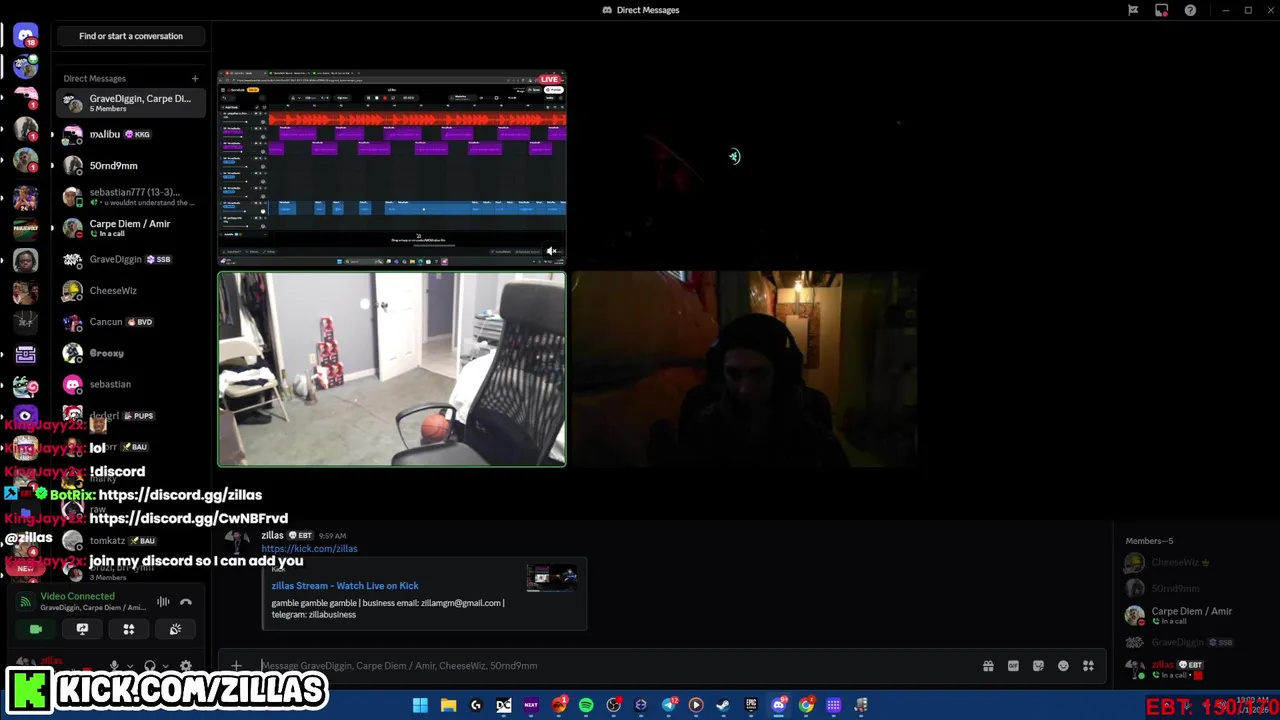Open Discord home direct messages icon
Screen dimensions: 1280x720
[26, 36]
